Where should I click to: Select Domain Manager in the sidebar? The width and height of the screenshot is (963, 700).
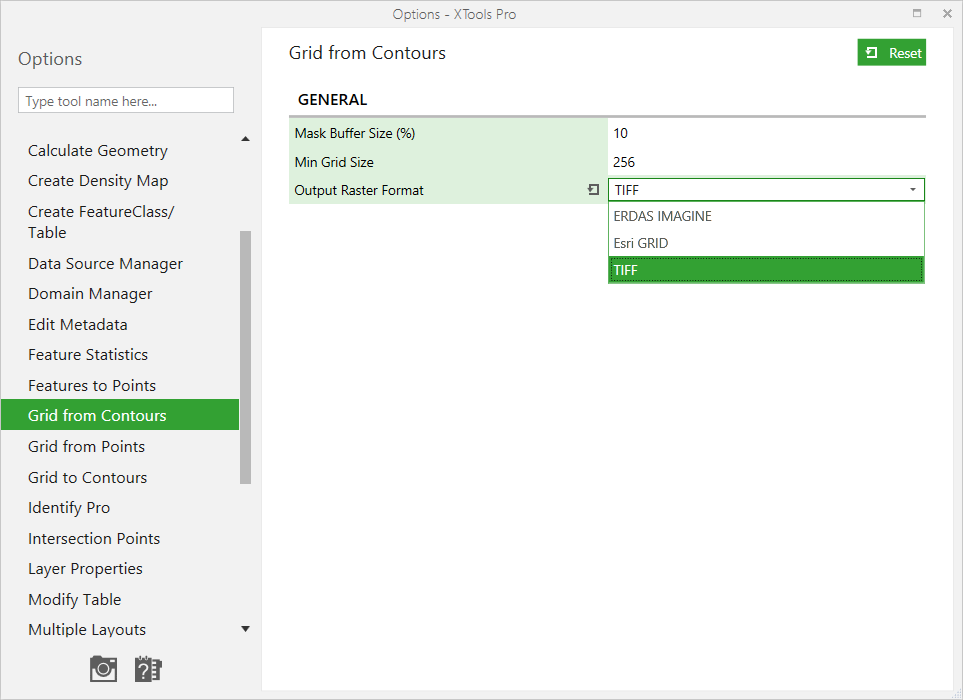pos(90,293)
